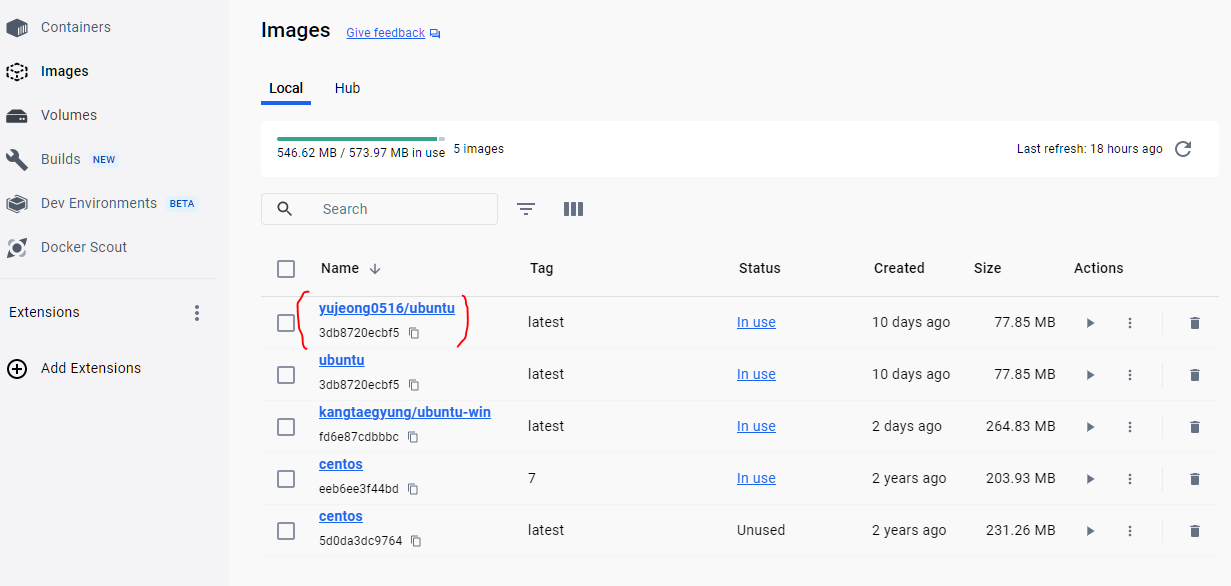1231x586 pixels.
Task: Run the kangtaegyung/ubuntu-win image
Action: coord(1091,427)
